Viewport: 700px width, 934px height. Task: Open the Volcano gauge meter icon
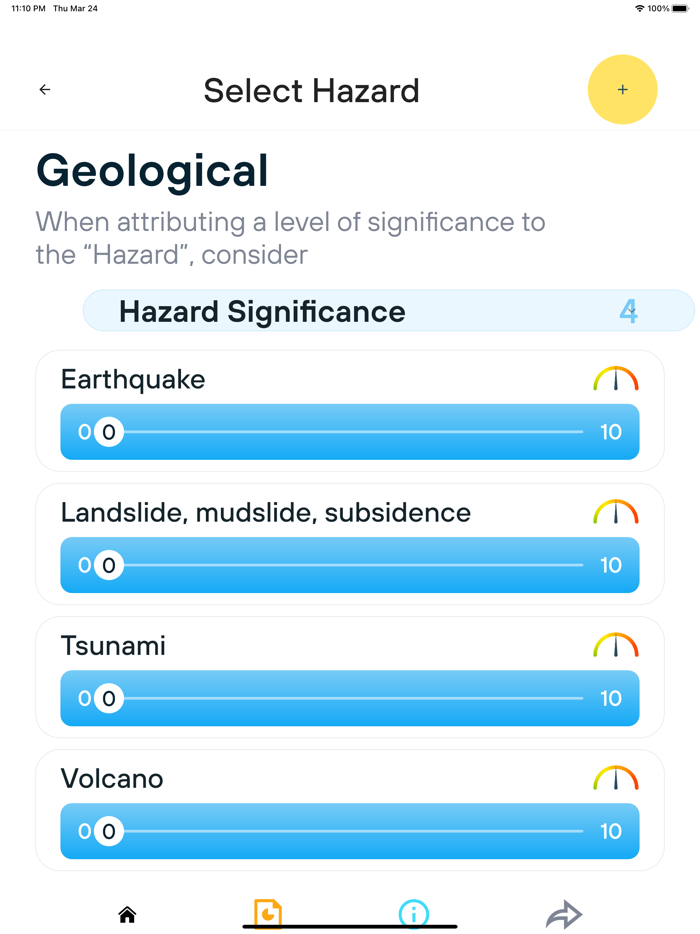[615, 778]
